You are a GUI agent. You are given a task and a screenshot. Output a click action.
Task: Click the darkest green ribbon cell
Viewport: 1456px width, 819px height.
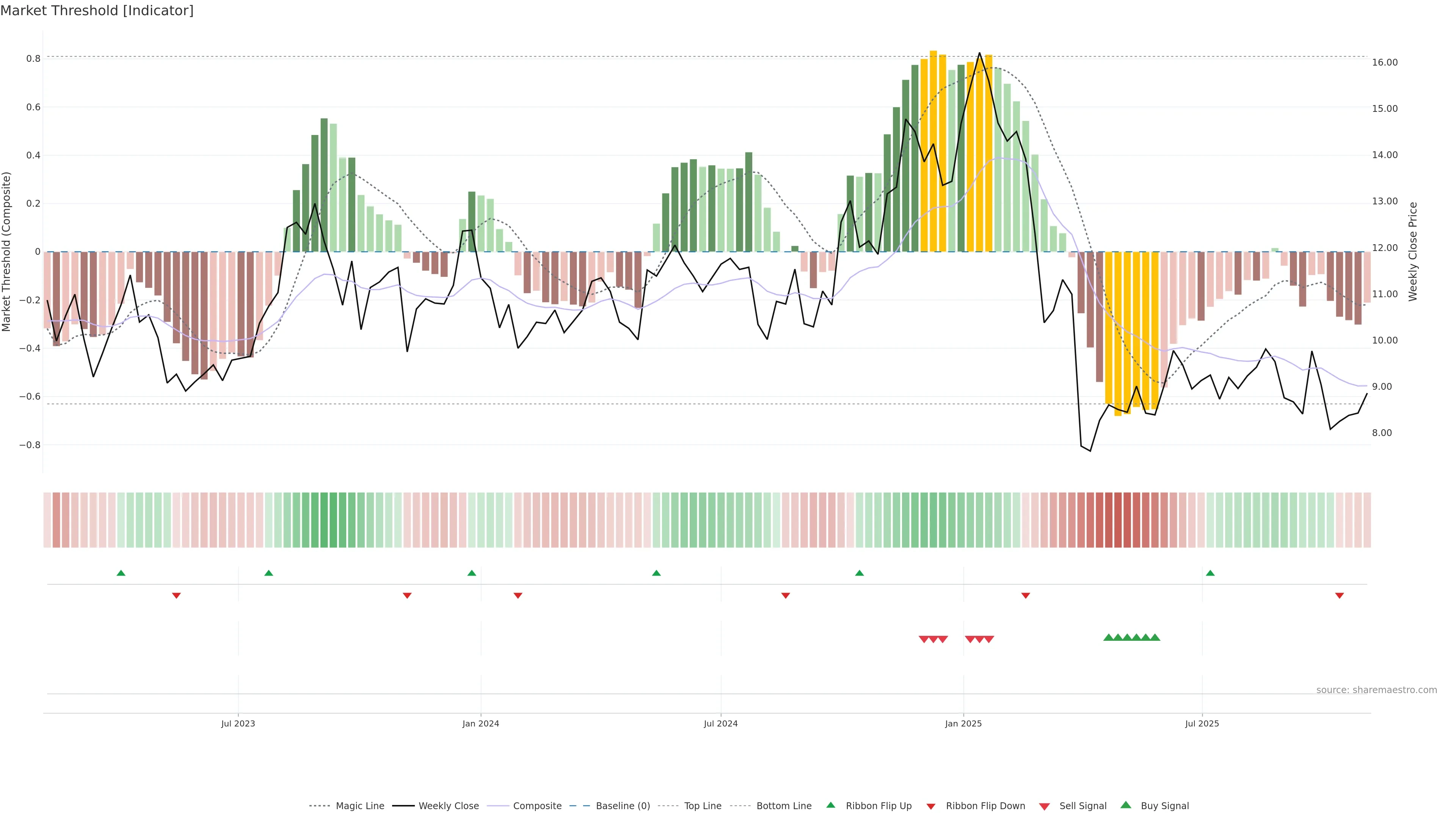[x=333, y=520]
